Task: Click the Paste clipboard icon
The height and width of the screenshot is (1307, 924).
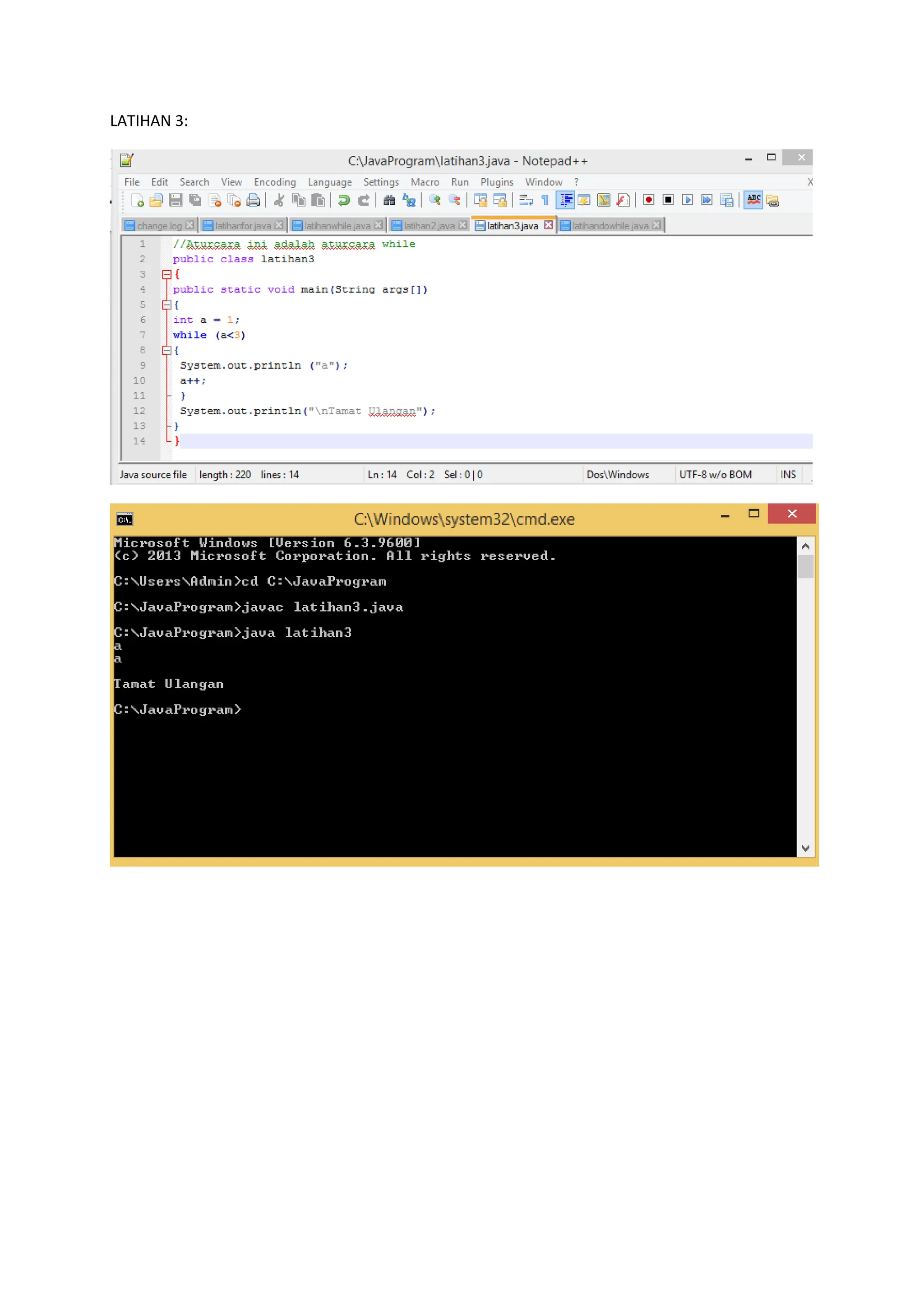Action: [318, 200]
